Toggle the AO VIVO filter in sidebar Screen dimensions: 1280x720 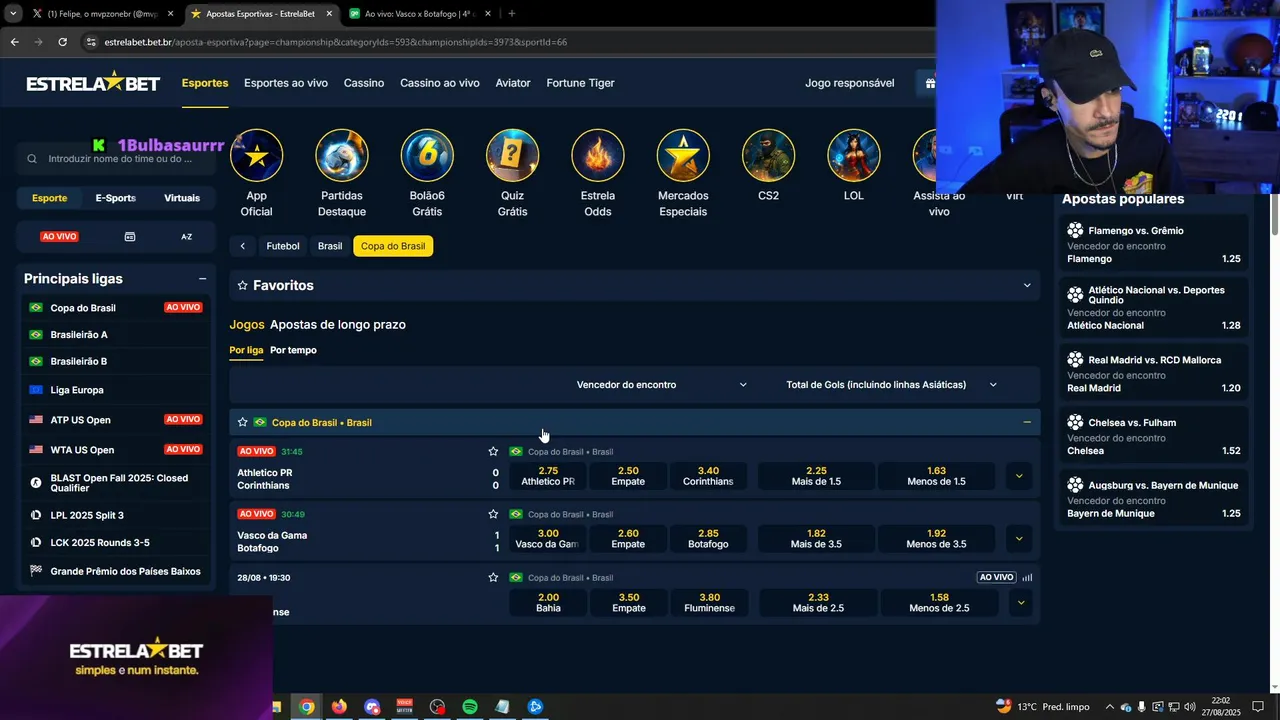[x=59, y=237]
